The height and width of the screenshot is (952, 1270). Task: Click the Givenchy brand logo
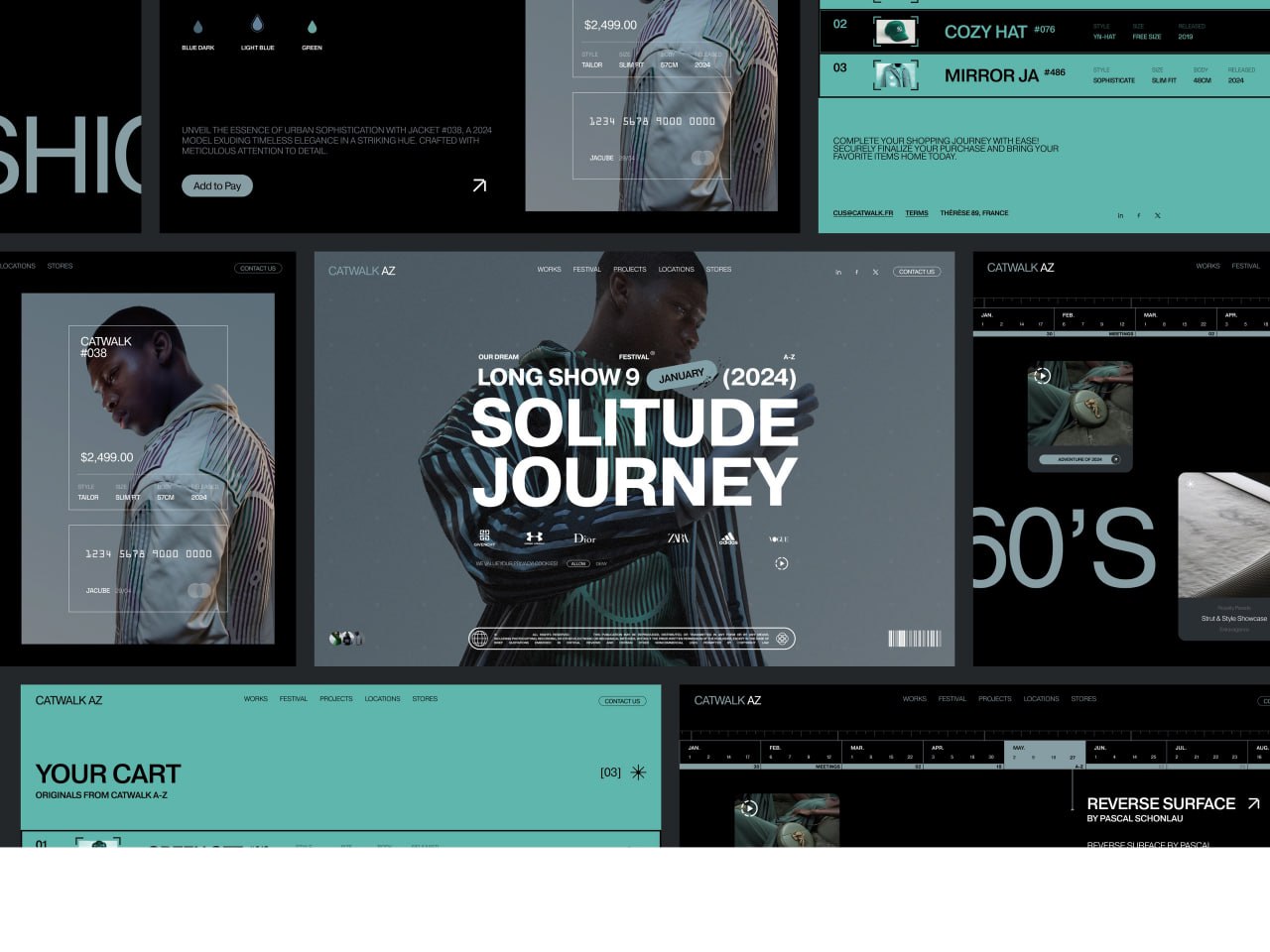(x=484, y=538)
